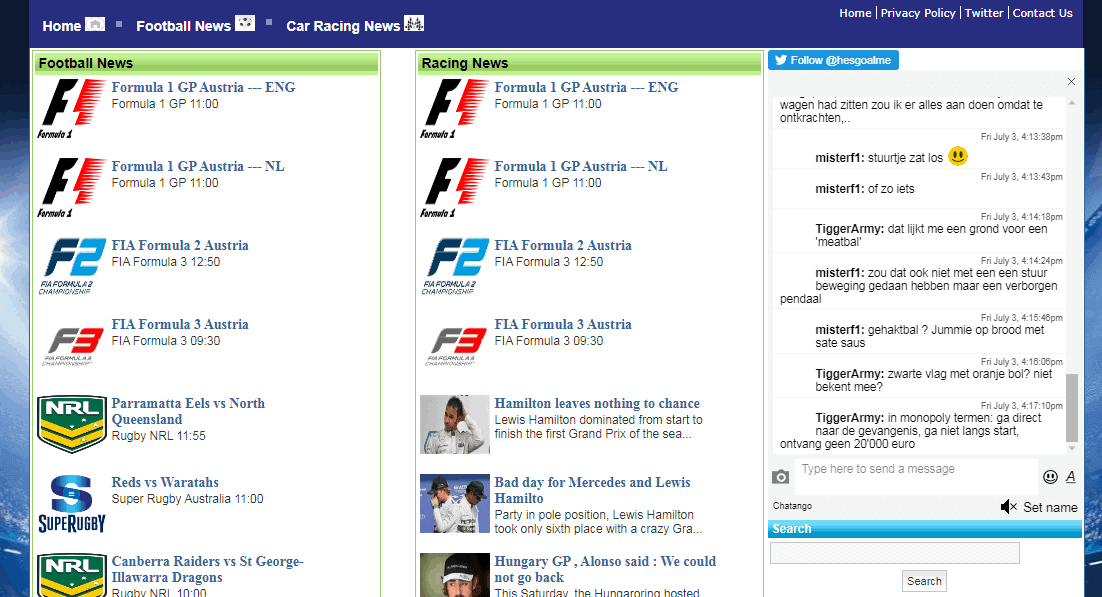Screen dimensions: 1102x597
Task: Open Hamilton leaves nothing to chance thumbnail
Action: click(455, 424)
